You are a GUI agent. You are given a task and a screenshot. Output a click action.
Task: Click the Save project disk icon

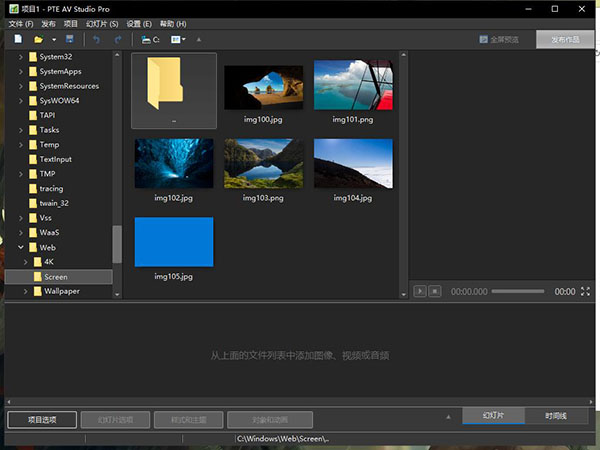(x=69, y=39)
